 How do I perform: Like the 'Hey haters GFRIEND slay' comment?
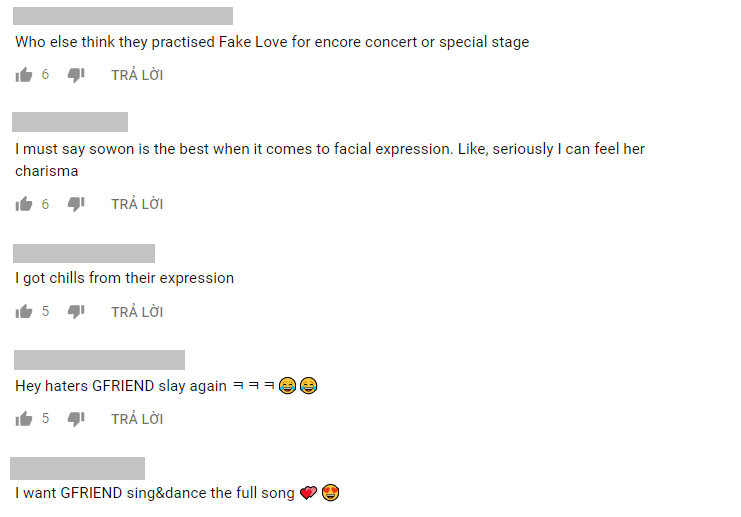[x=24, y=419]
